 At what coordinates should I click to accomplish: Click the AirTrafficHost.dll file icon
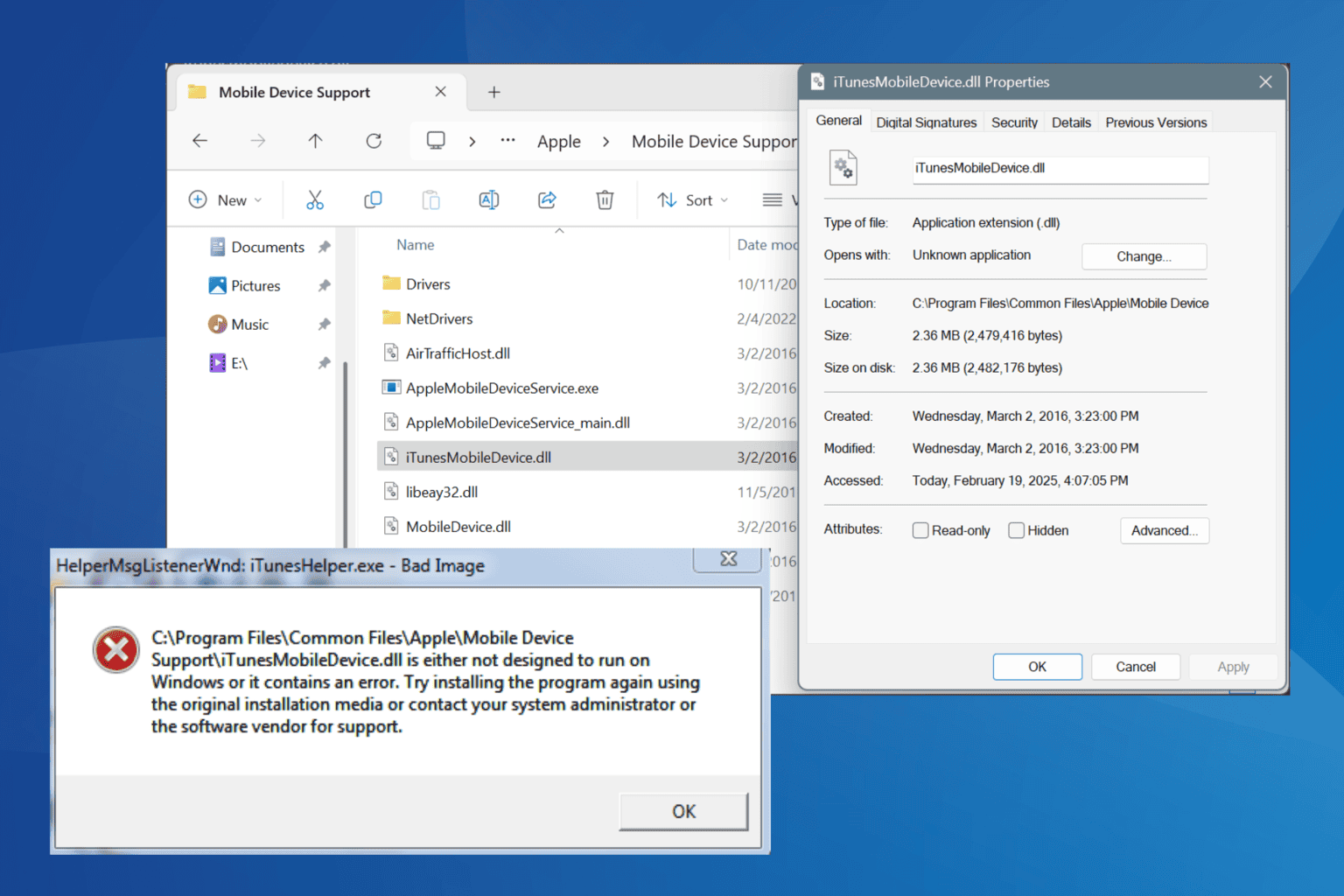[392, 353]
